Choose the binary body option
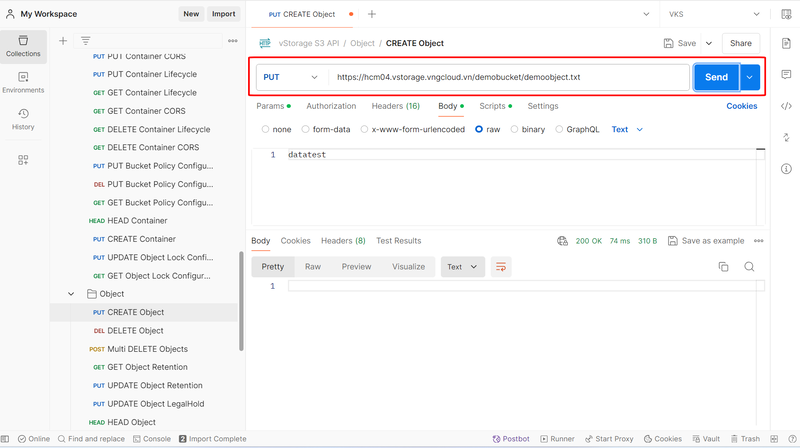 [x=515, y=129]
